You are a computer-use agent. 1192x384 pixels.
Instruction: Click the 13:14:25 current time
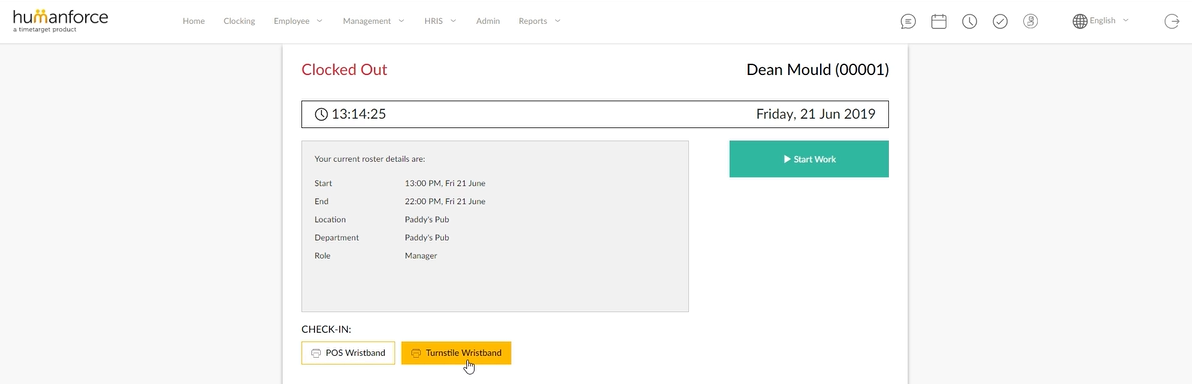(x=359, y=114)
